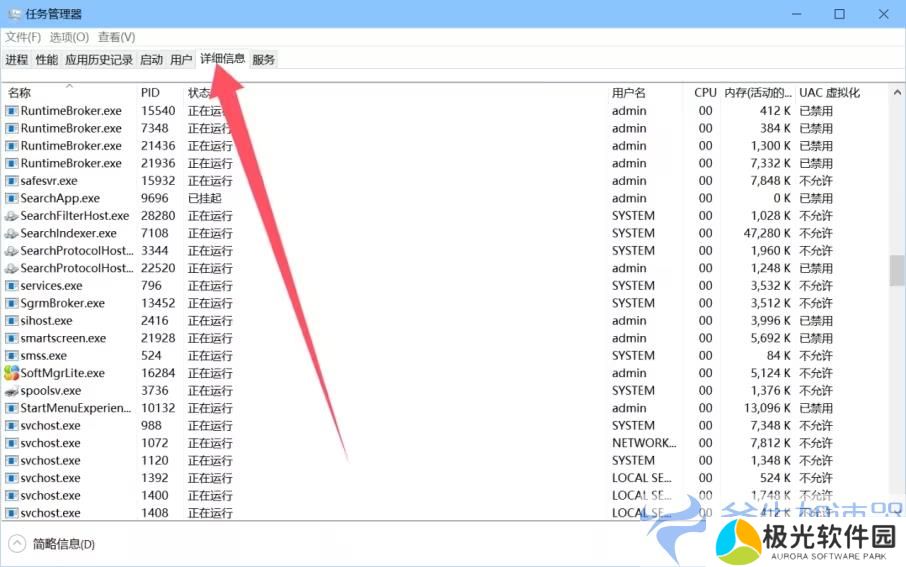Click the SoftMgrLite.exe colorful process icon

[x=12, y=373]
